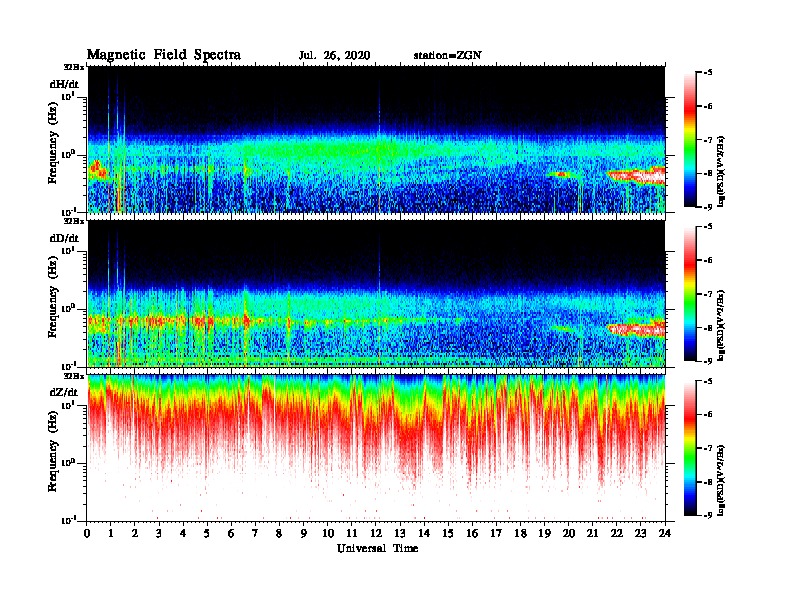Click hour tick label "21" on time axis
The image size is (792, 612).
592,534
